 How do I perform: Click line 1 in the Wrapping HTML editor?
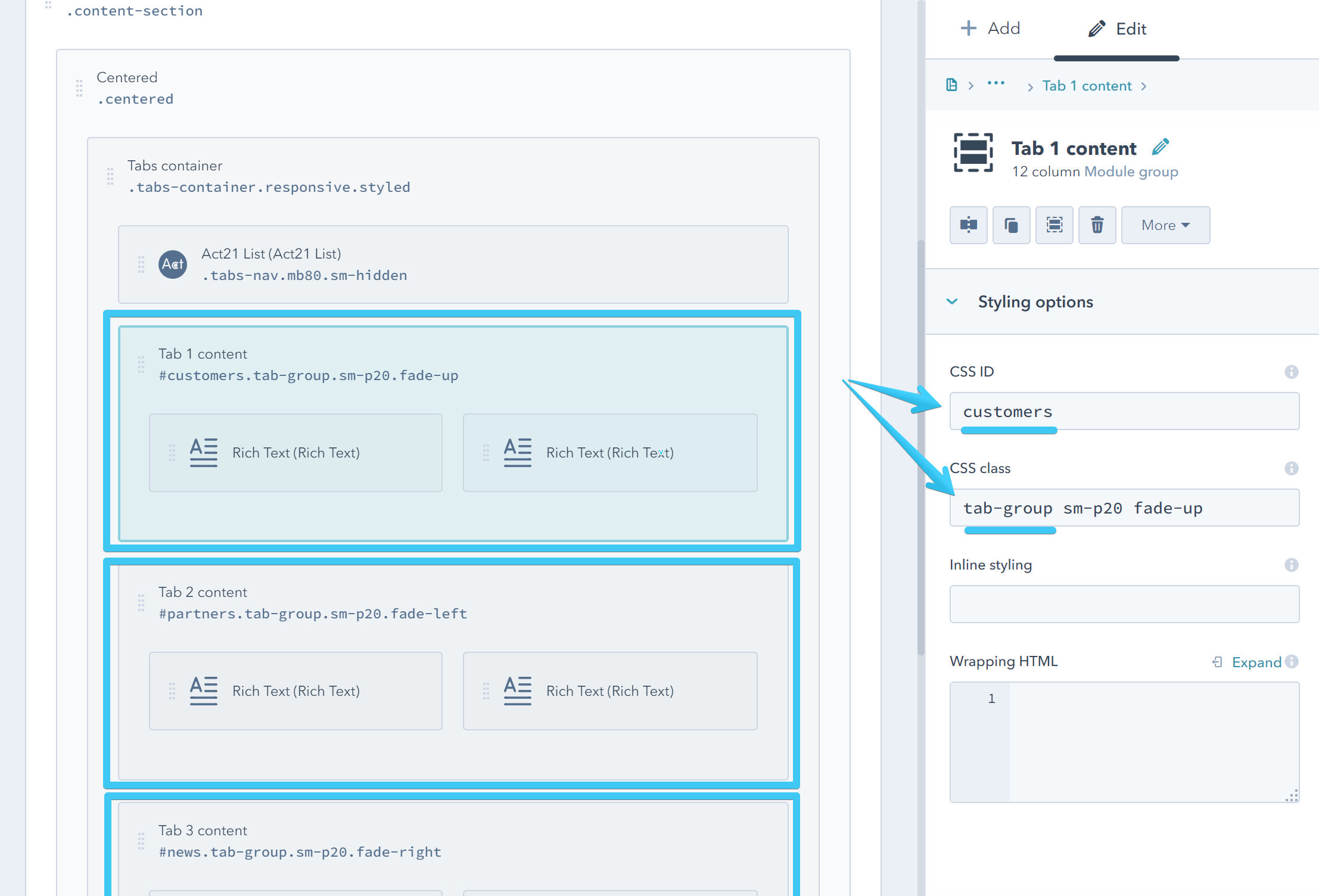point(1132,698)
